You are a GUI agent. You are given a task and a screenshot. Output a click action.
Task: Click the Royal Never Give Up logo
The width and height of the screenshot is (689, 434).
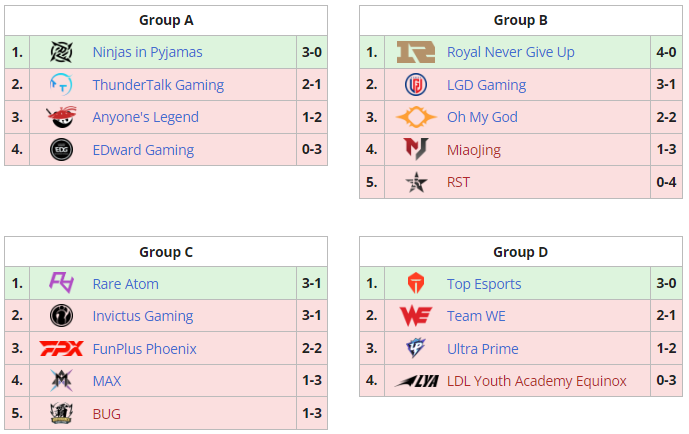tap(416, 52)
